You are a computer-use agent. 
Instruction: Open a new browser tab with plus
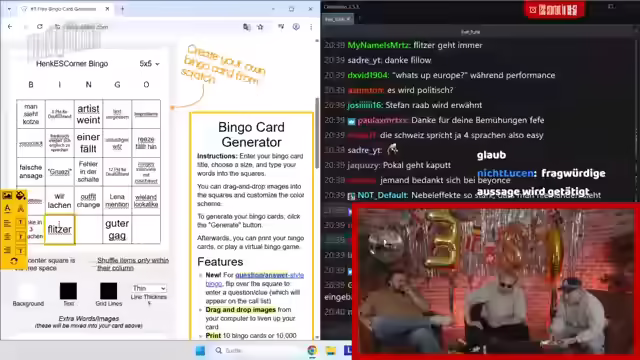pos(122,9)
